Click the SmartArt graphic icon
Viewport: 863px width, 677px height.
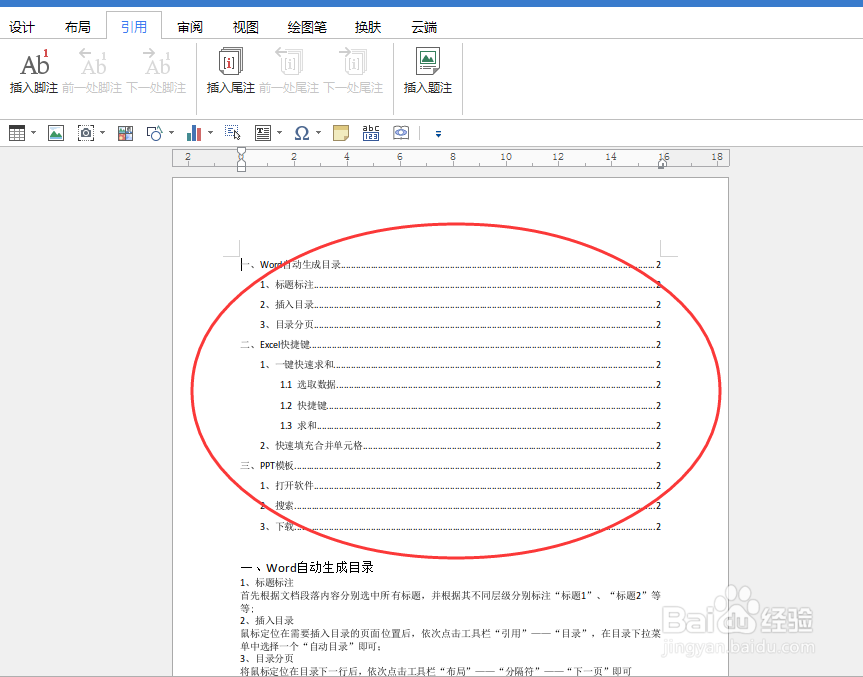point(124,132)
